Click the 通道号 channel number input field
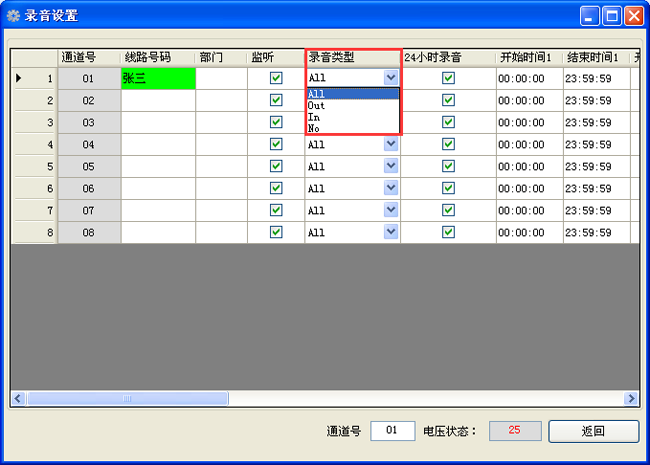The width and height of the screenshot is (650, 465). click(393, 431)
